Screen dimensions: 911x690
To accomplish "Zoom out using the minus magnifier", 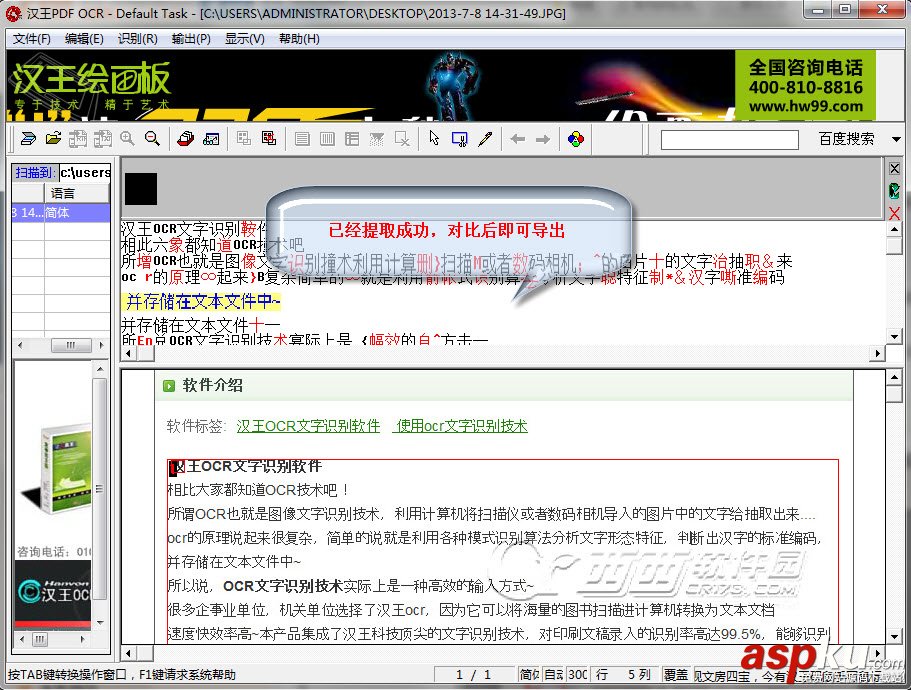I will [x=152, y=138].
